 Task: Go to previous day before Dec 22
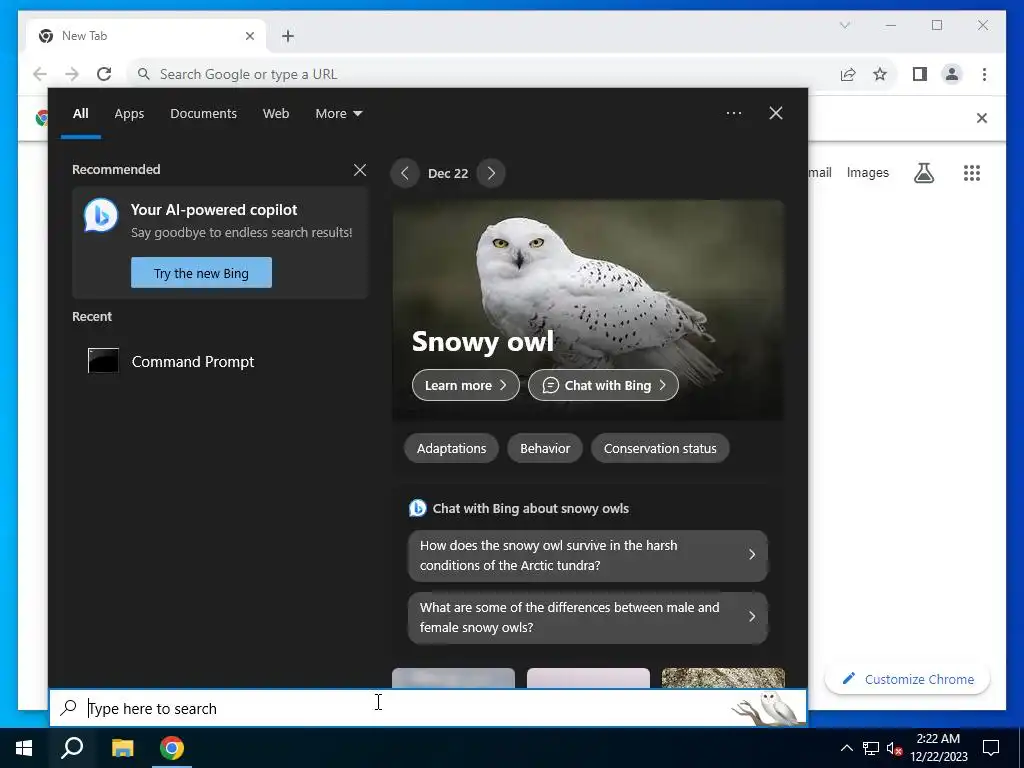coord(405,173)
